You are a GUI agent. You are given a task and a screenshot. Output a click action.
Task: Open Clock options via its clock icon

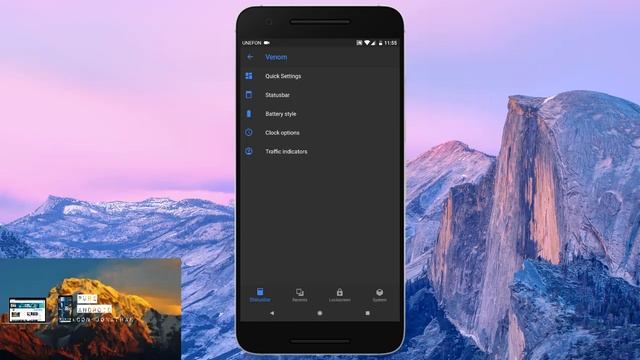249,132
